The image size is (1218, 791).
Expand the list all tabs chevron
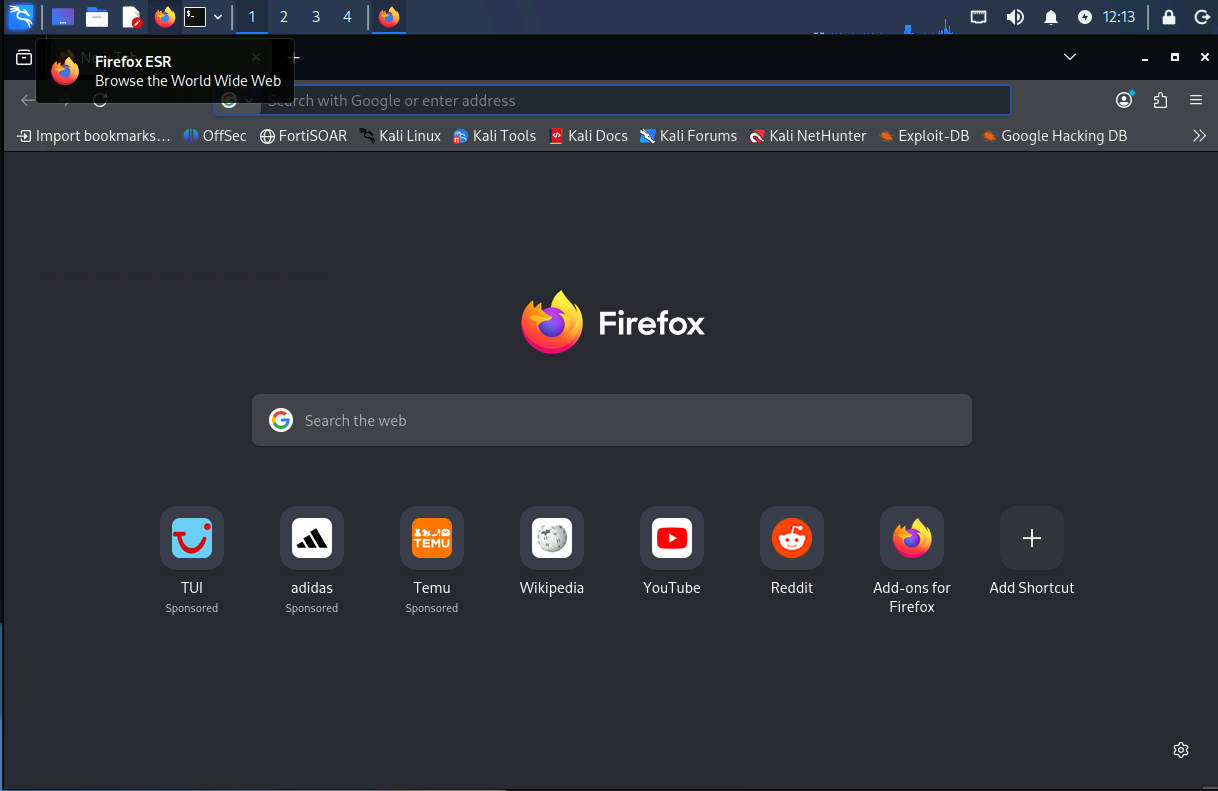point(1070,57)
